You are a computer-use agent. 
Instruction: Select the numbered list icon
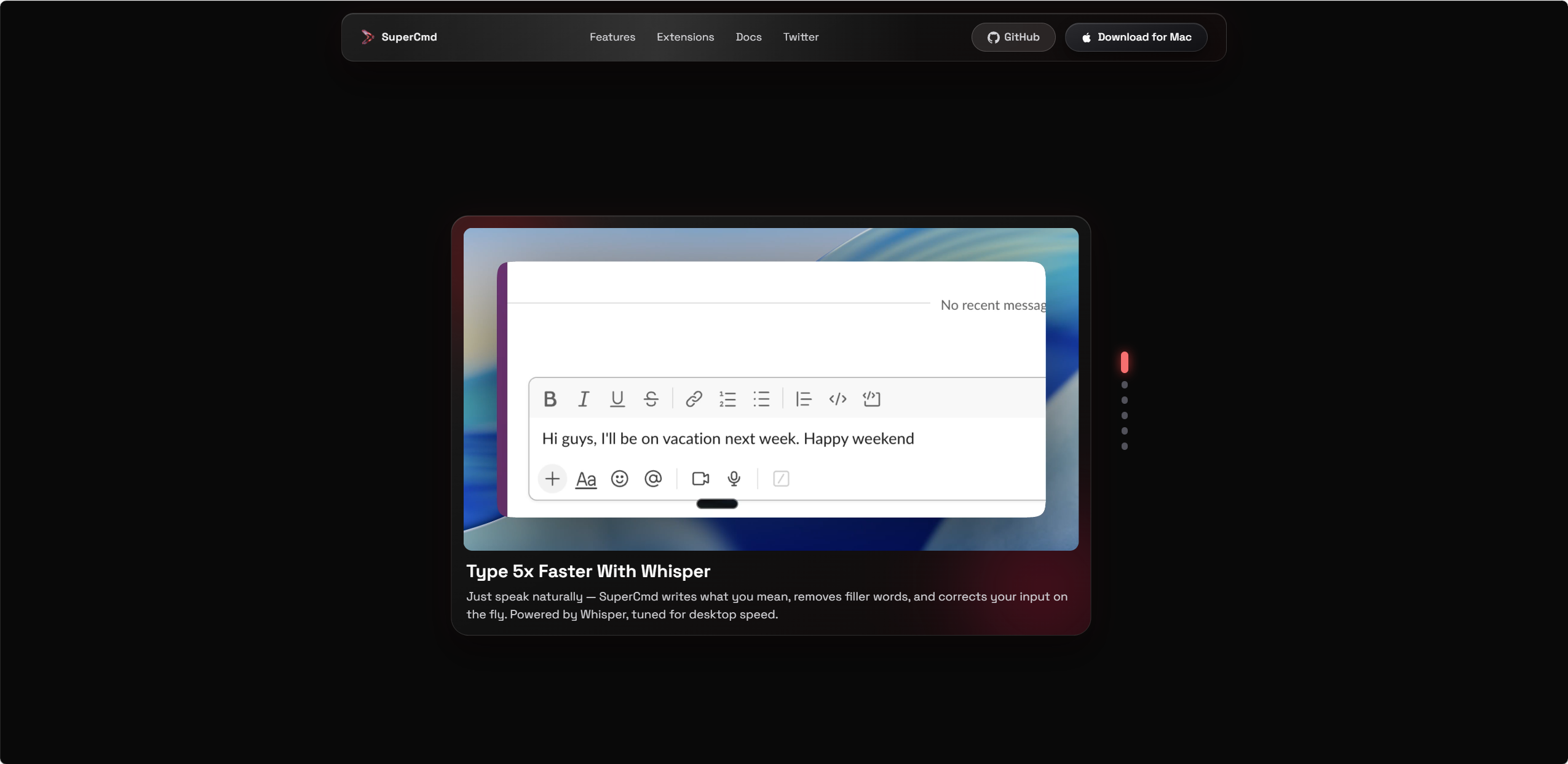[x=727, y=400]
